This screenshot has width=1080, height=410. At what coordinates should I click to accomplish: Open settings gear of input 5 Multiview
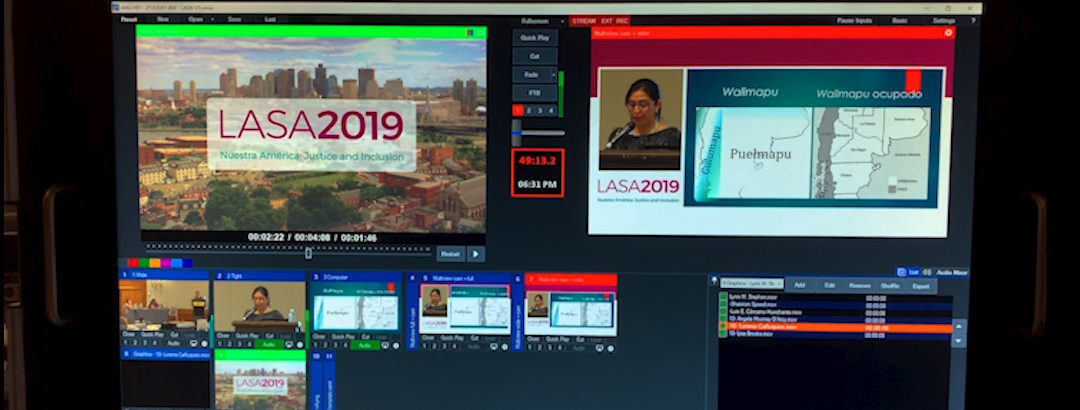pyautogui.click(x=505, y=347)
